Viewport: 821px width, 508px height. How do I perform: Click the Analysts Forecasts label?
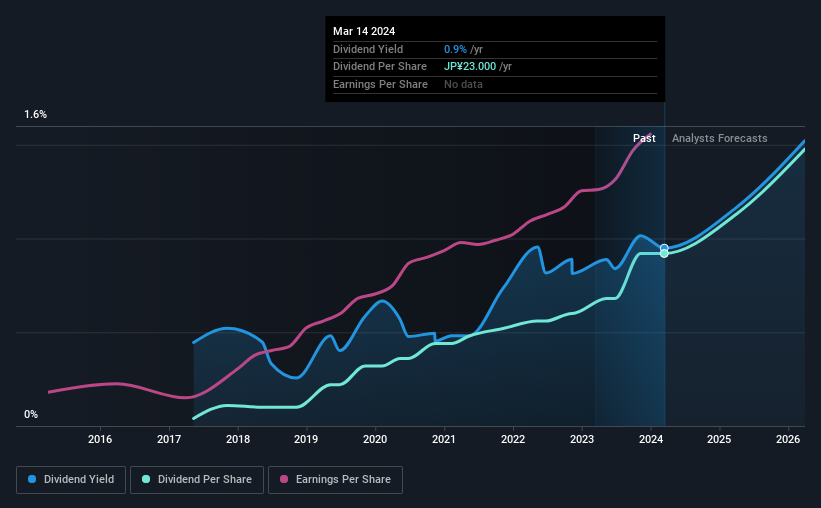coord(719,138)
